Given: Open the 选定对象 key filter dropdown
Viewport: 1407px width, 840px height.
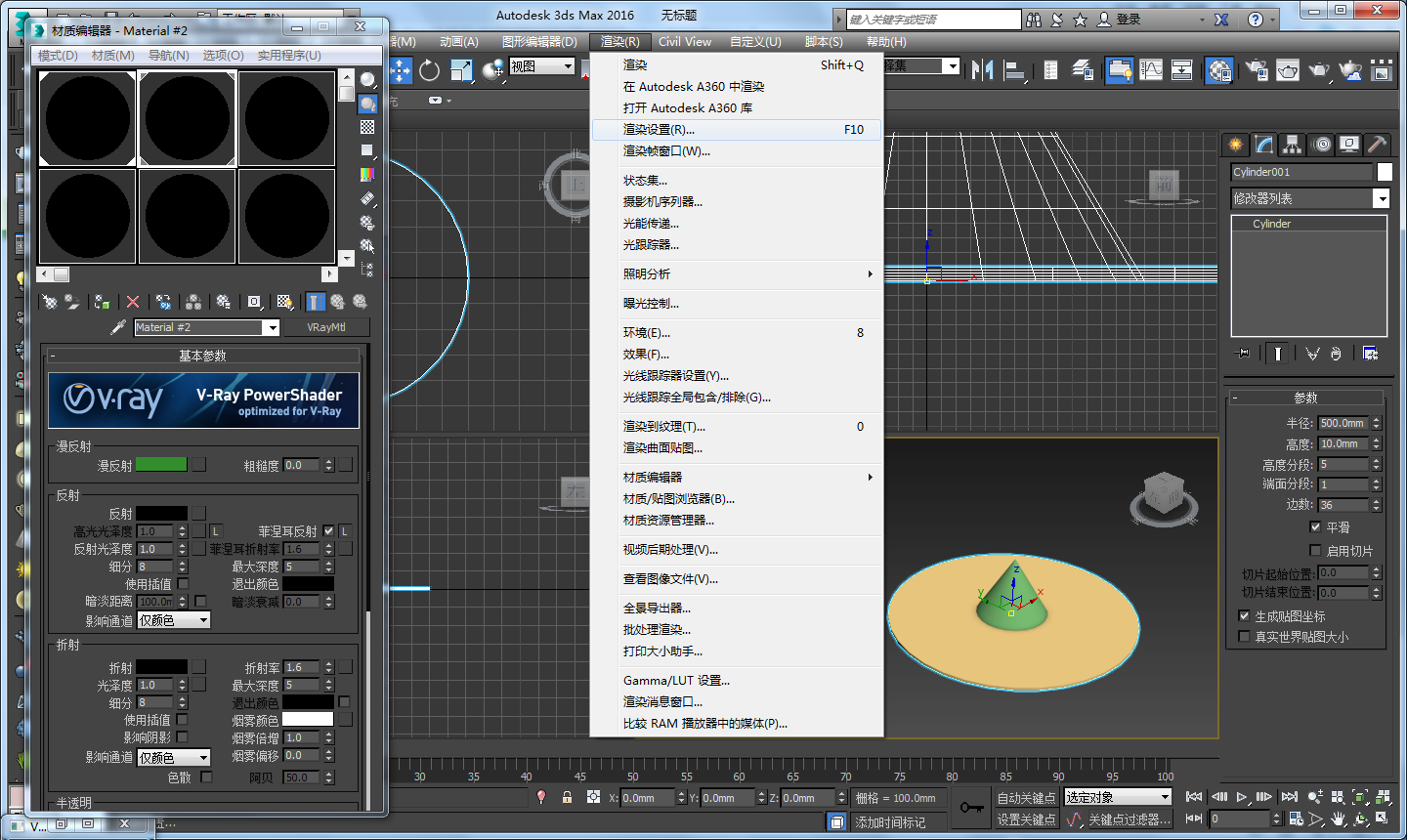Looking at the screenshot, I should coord(1118,797).
